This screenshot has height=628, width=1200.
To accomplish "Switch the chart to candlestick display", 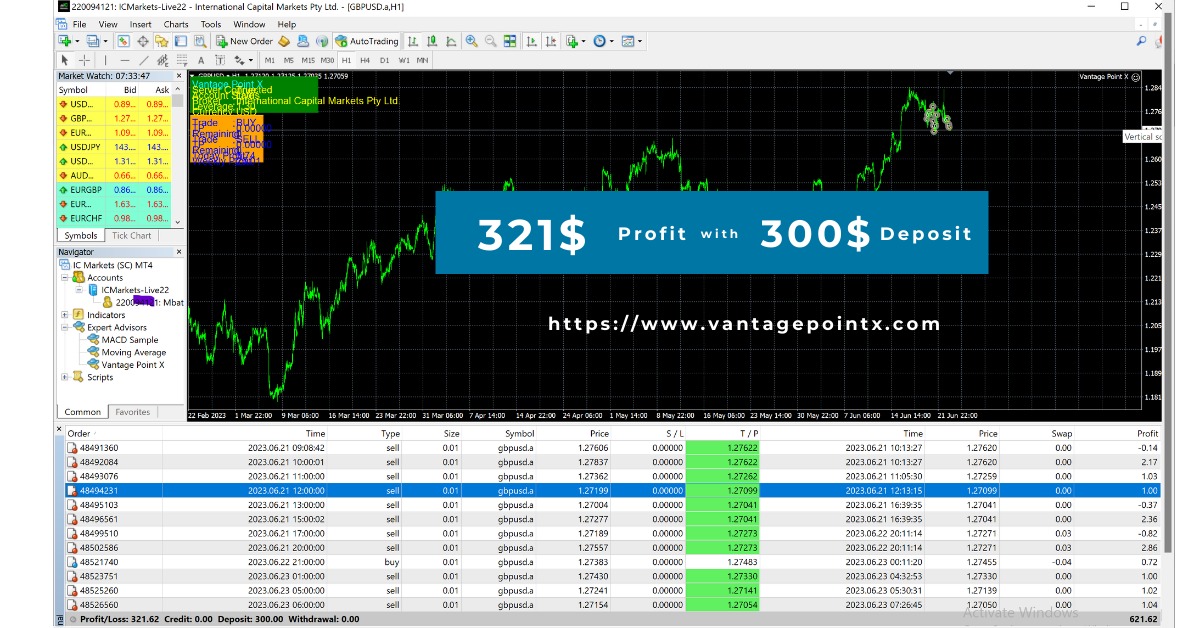I will (x=432, y=41).
